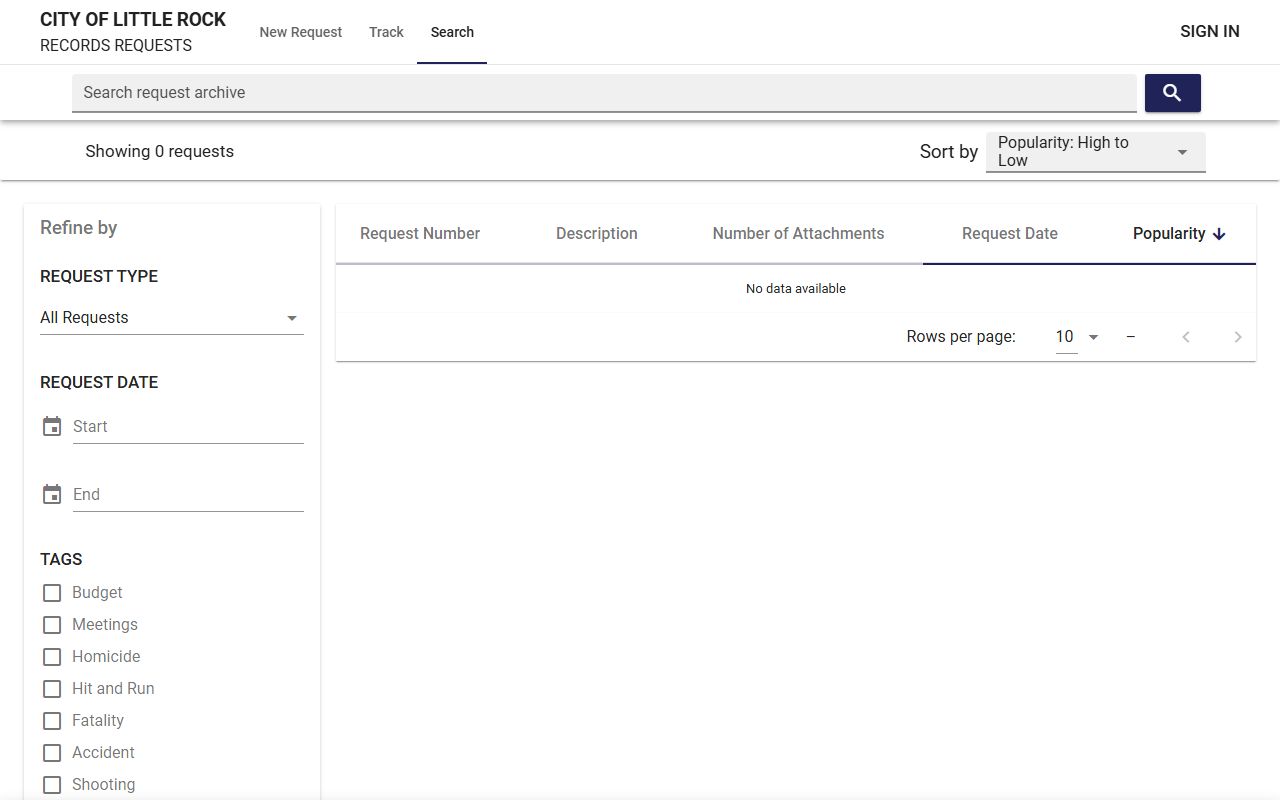Sort by Popularity column header
Image resolution: width=1280 pixels, height=800 pixels.
point(1179,234)
